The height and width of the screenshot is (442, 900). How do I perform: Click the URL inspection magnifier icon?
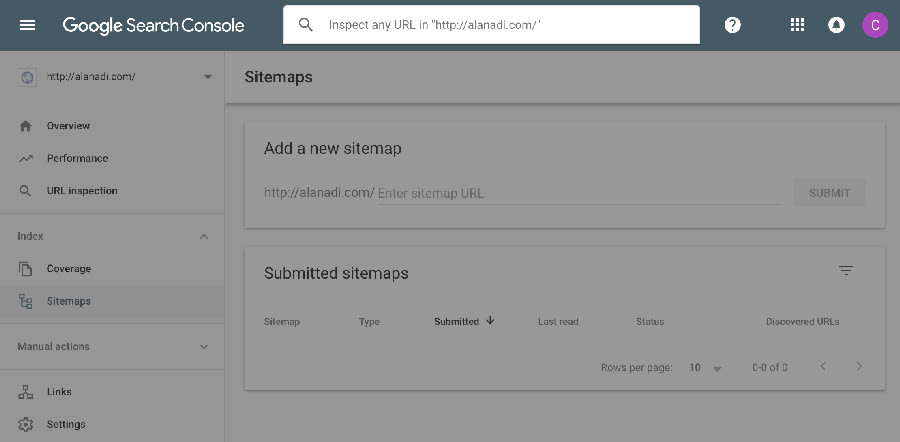25,191
